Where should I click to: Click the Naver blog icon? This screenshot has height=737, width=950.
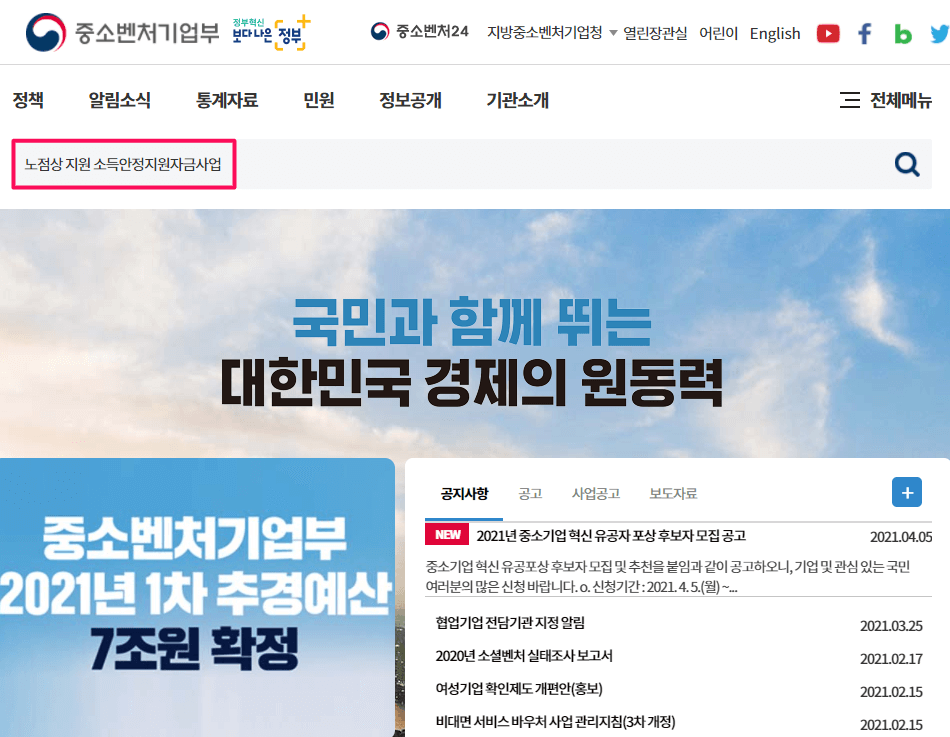(902, 33)
